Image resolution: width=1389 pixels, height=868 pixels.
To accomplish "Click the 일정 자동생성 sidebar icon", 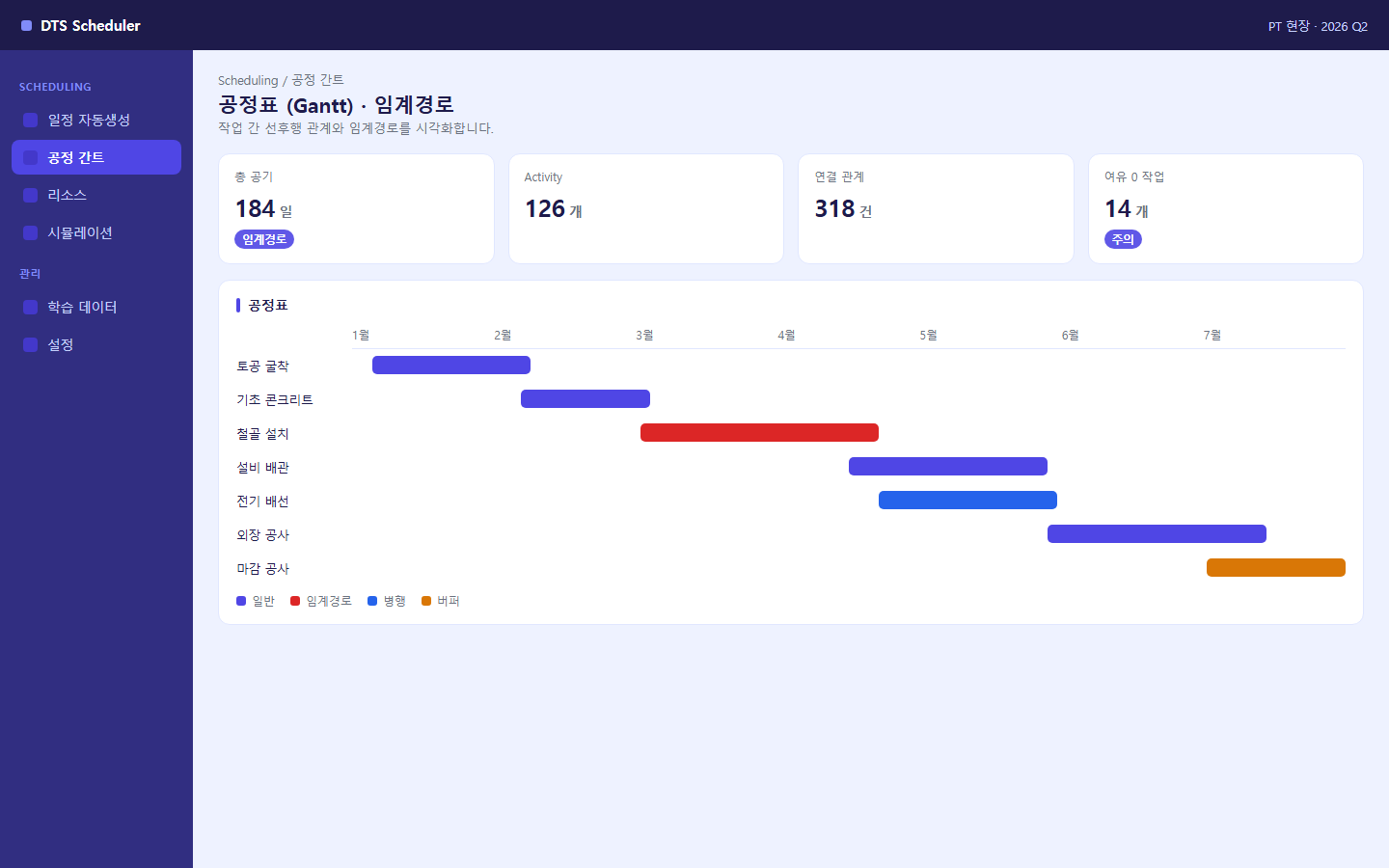I will coord(30,120).
